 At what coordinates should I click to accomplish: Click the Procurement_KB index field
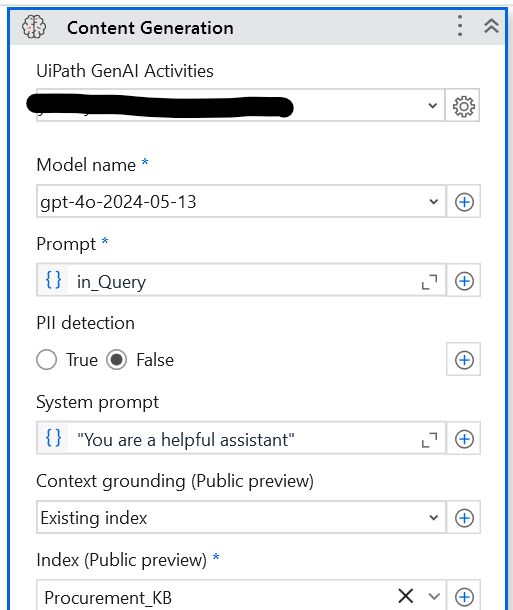pos(241,596)
